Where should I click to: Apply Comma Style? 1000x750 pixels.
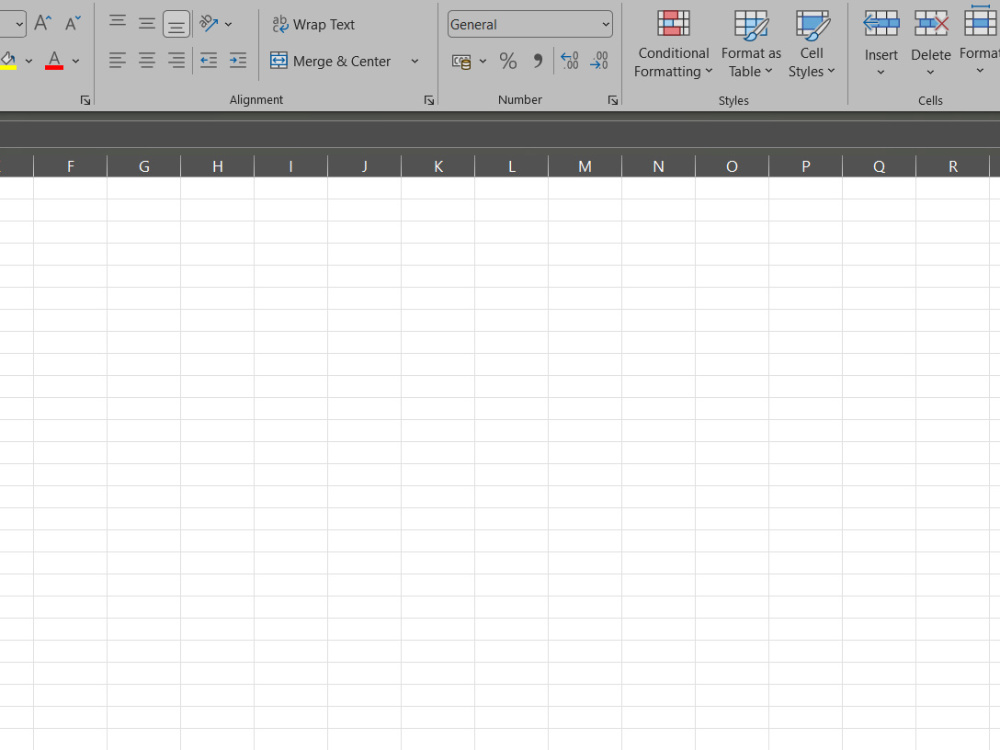pyautogui.click(x=538, y=61)
